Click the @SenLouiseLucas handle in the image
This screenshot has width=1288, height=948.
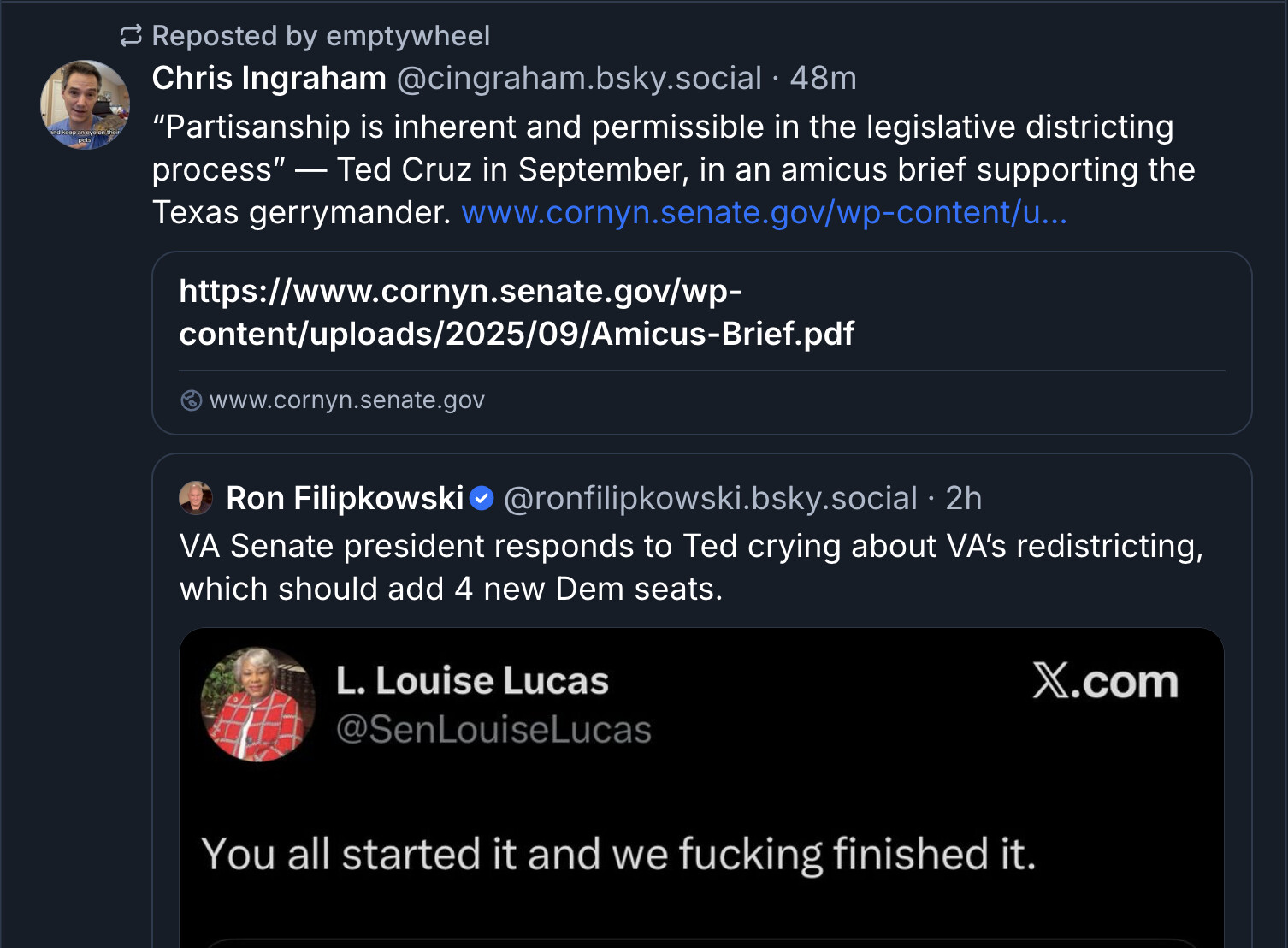pos(493,730)
